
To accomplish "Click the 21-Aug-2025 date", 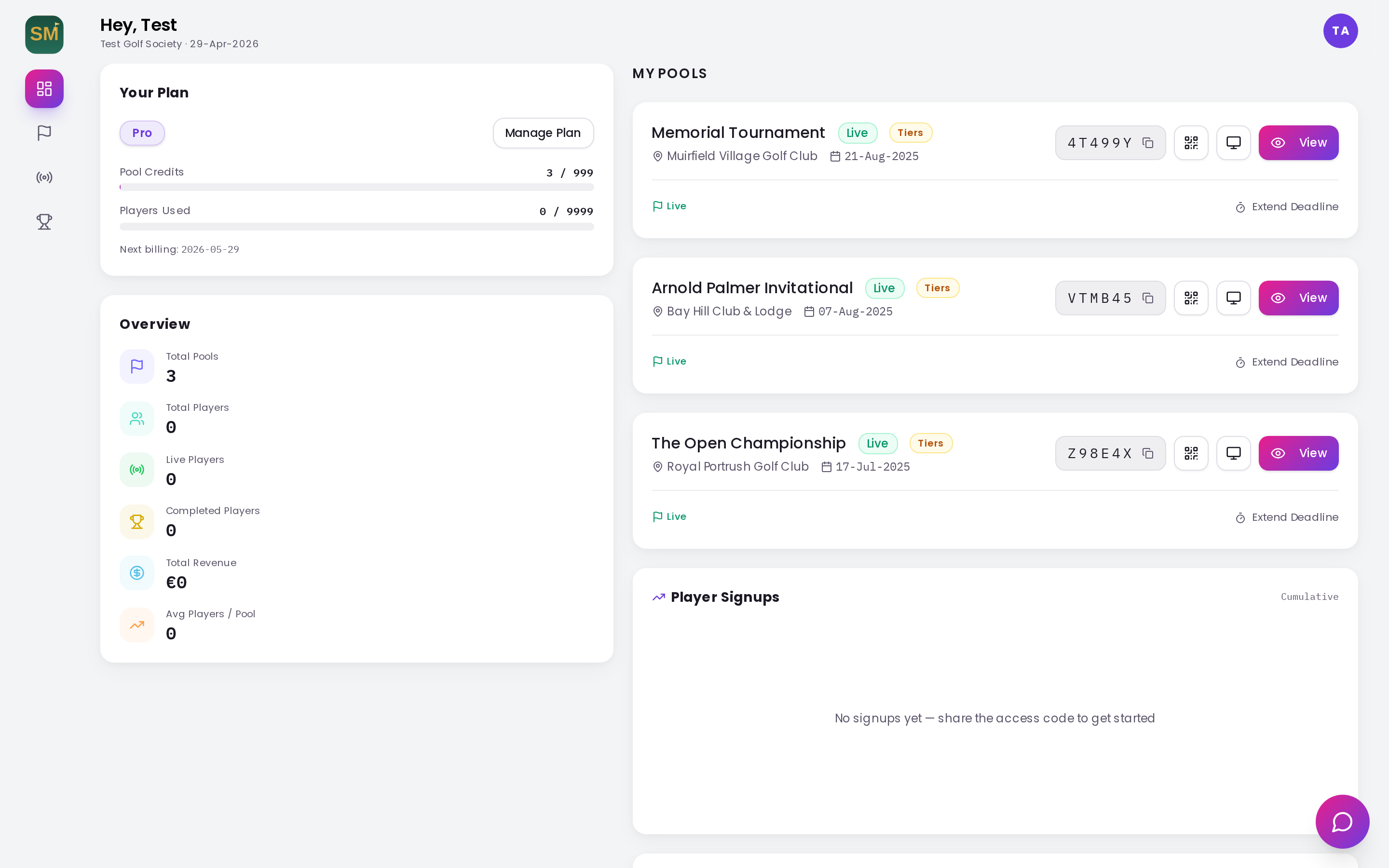I will pos(874,156).
